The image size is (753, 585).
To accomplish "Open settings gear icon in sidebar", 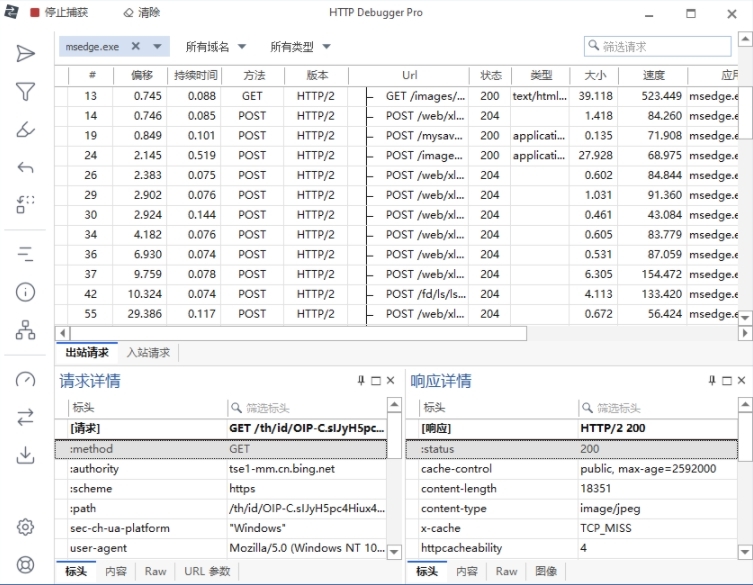I will (25, 527).
